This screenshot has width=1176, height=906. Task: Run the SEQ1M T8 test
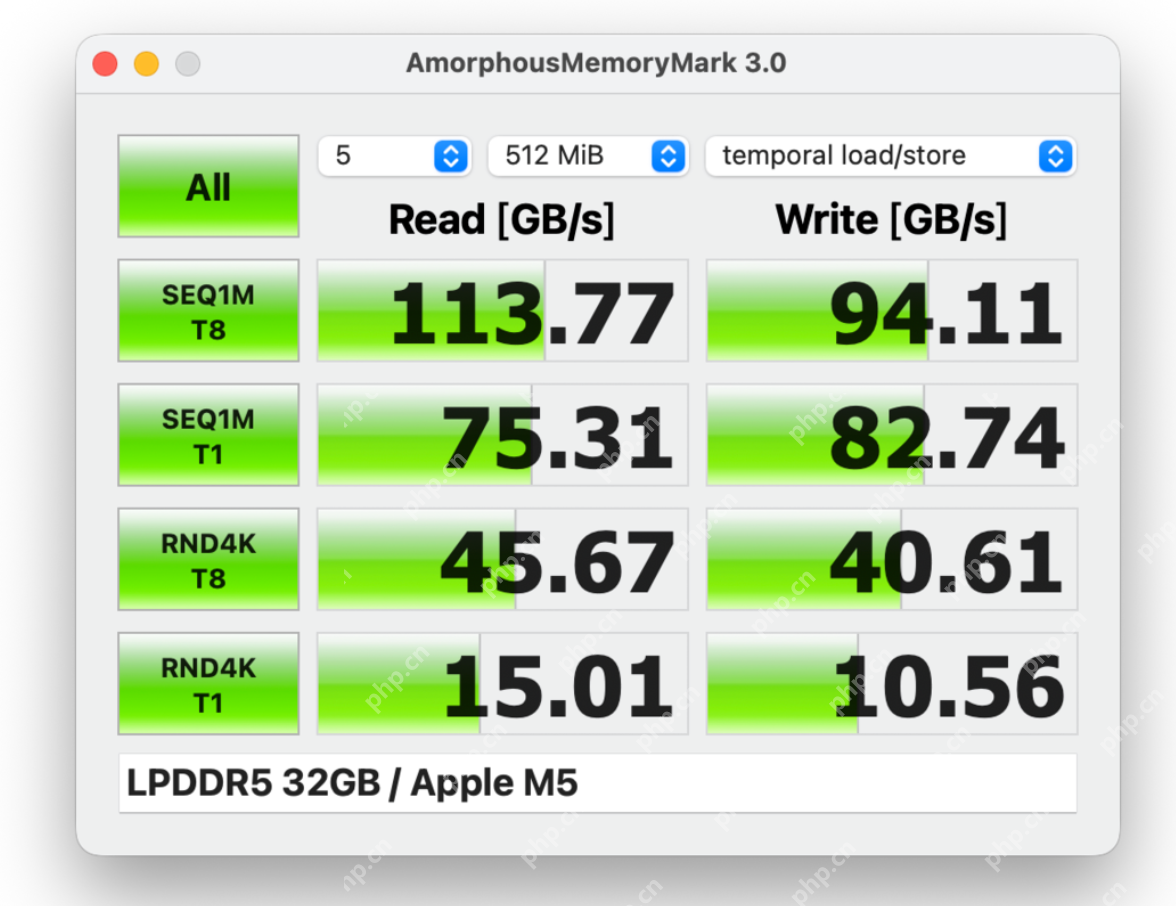pos(208,311)
